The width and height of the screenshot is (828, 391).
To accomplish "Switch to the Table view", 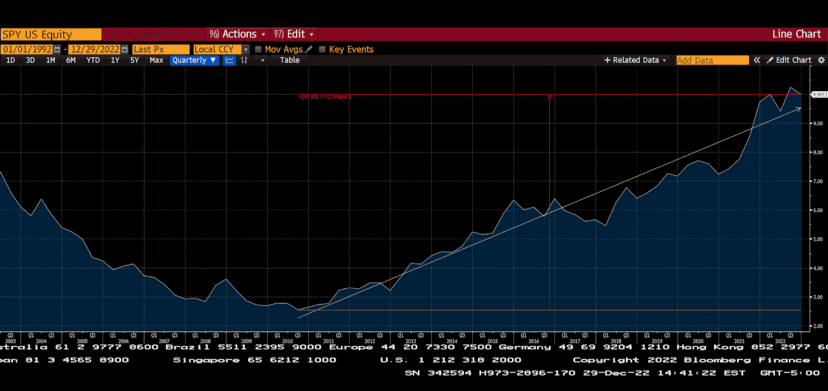I will click(289, 60).
